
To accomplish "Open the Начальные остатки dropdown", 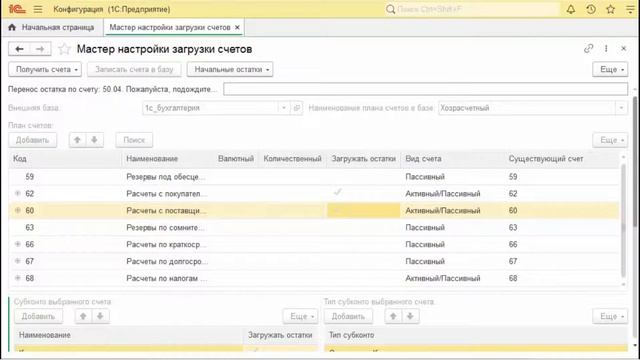I will [230, 69].
